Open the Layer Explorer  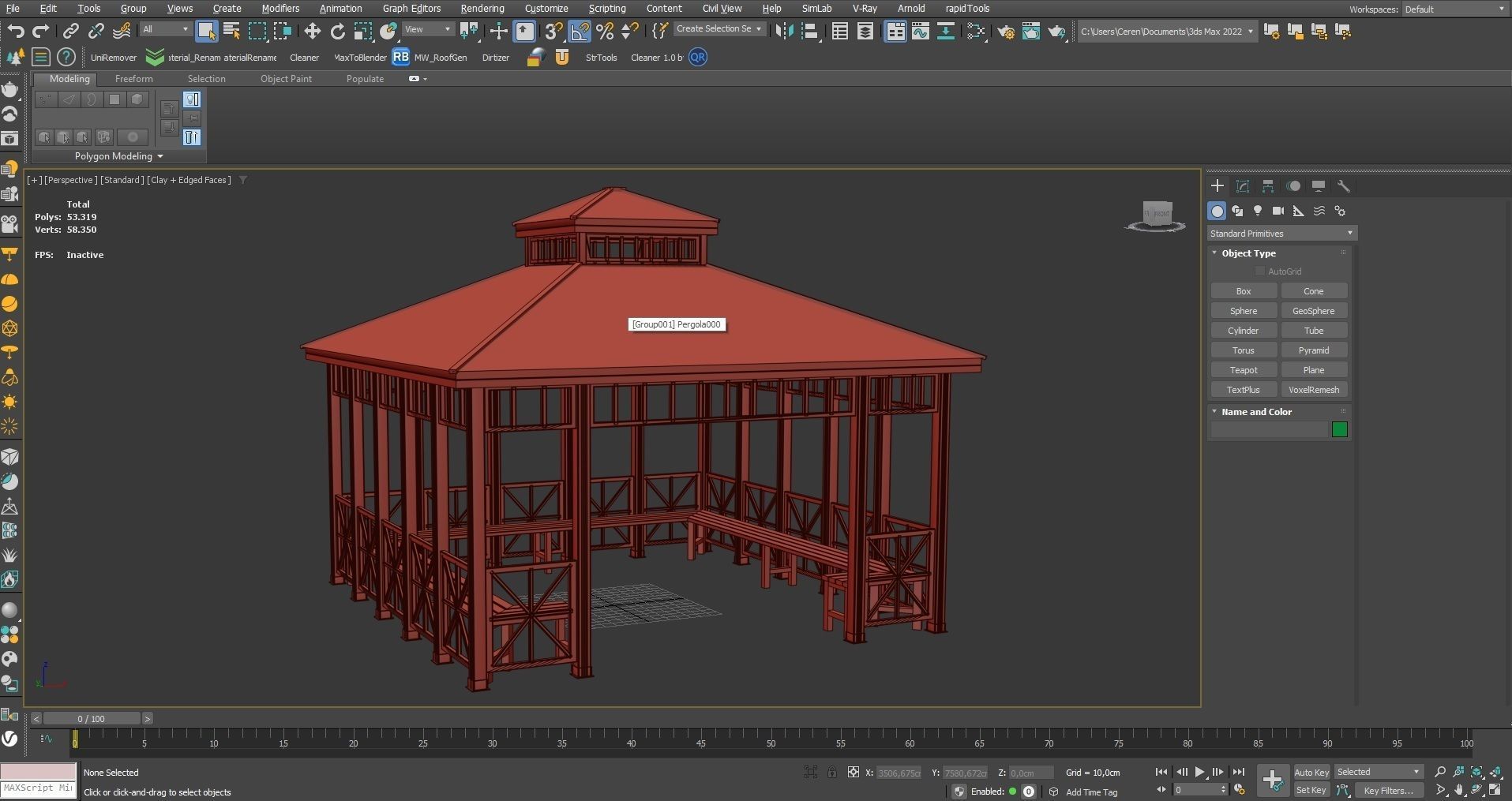coord(865,31)
